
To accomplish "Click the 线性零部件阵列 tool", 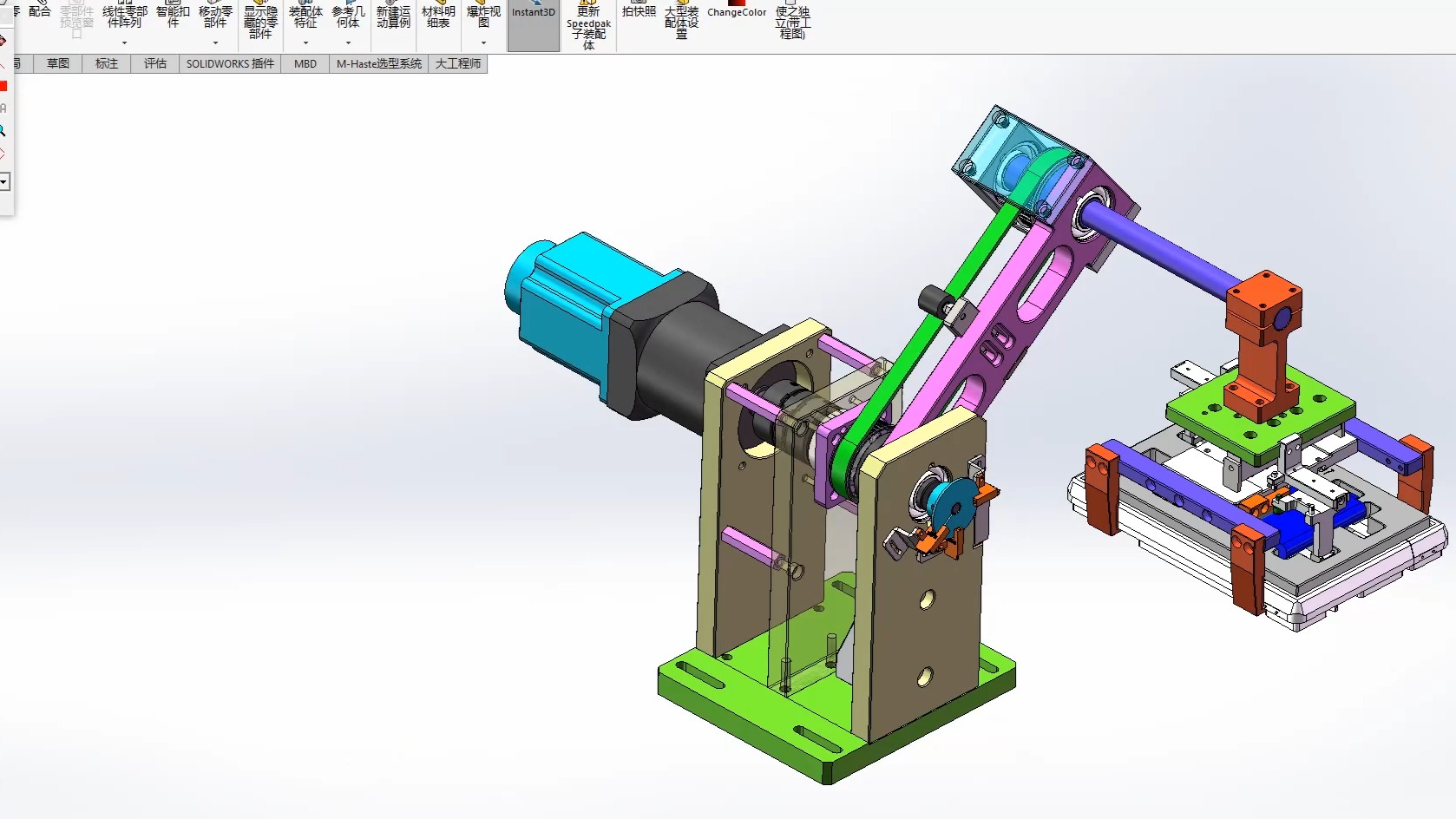I will pos(125,16).
